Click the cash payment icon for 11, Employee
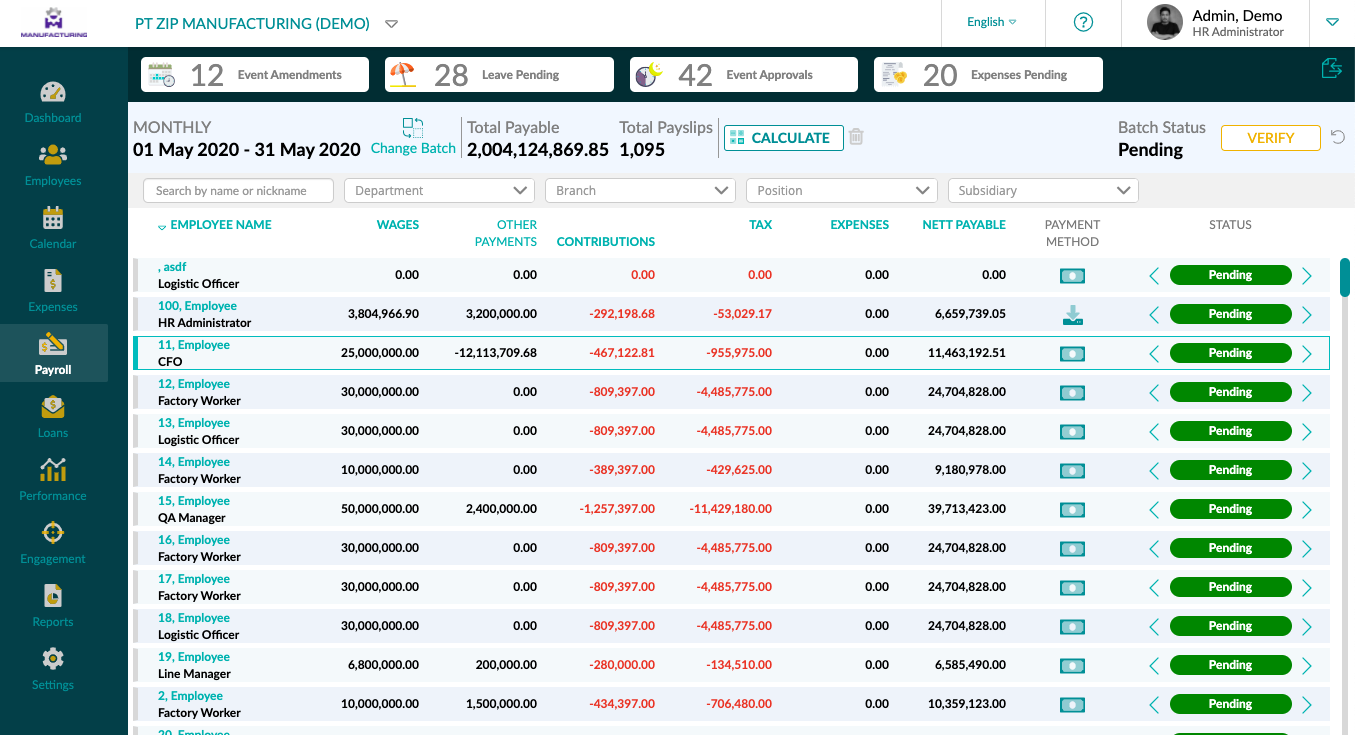The height and width of the screenshot is (735, 1355). [x=1072, y=354]
